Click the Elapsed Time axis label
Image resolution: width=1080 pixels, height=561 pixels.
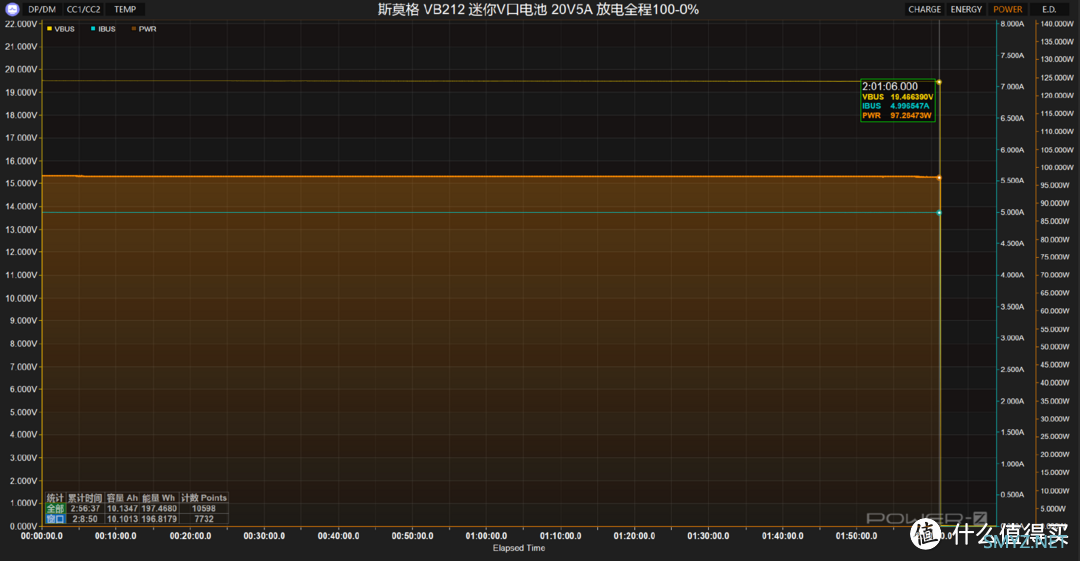[x=519, y=549]
